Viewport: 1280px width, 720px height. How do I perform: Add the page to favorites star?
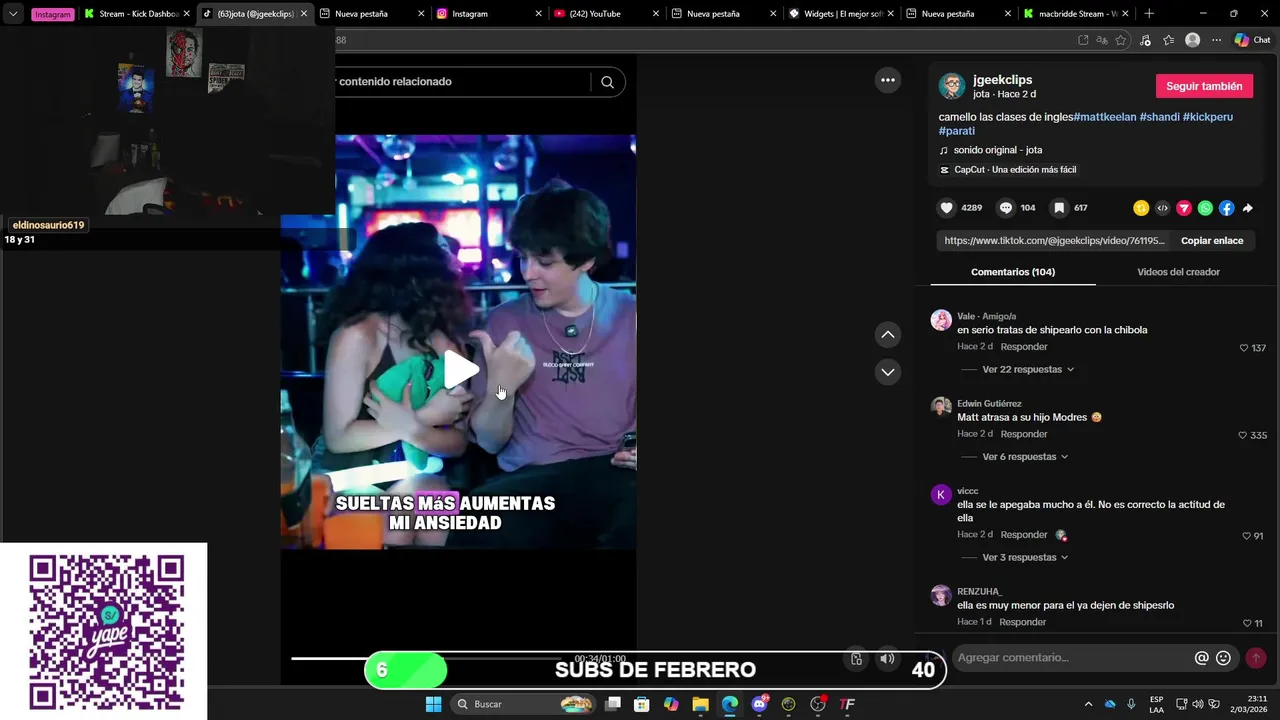tap(1121, 40)
